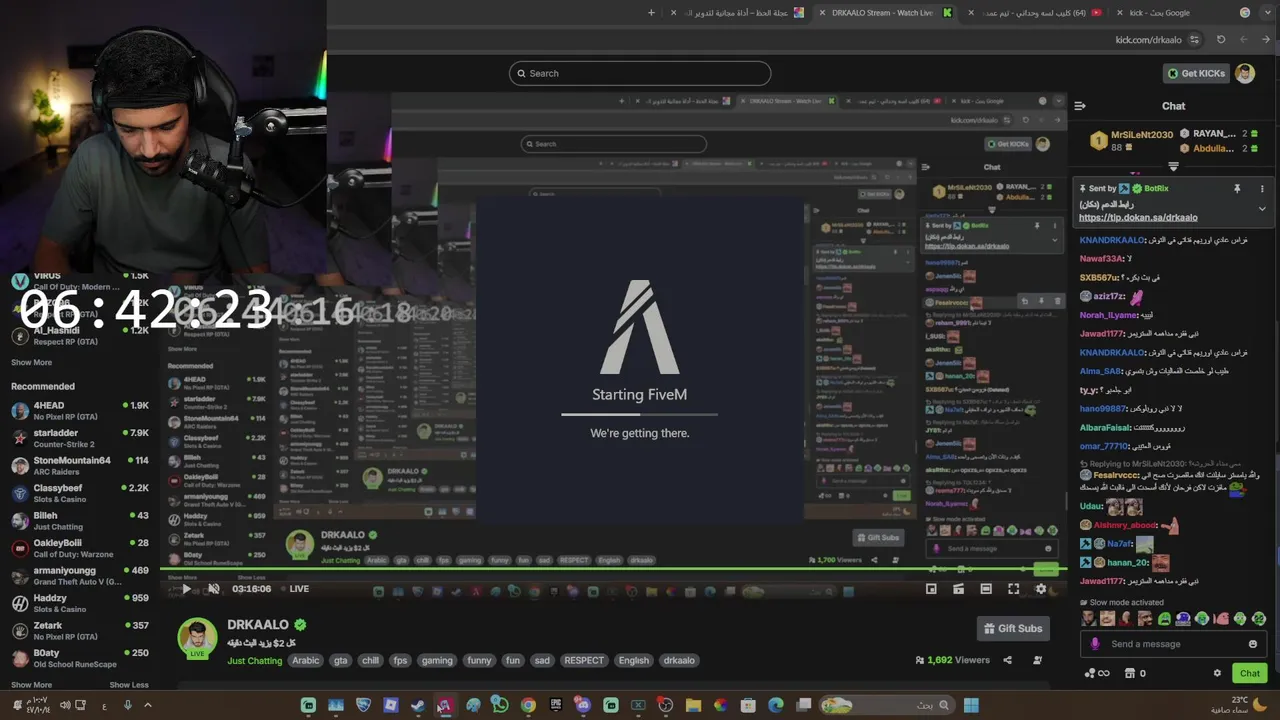Open the Windows Start button

coord(971,705)
